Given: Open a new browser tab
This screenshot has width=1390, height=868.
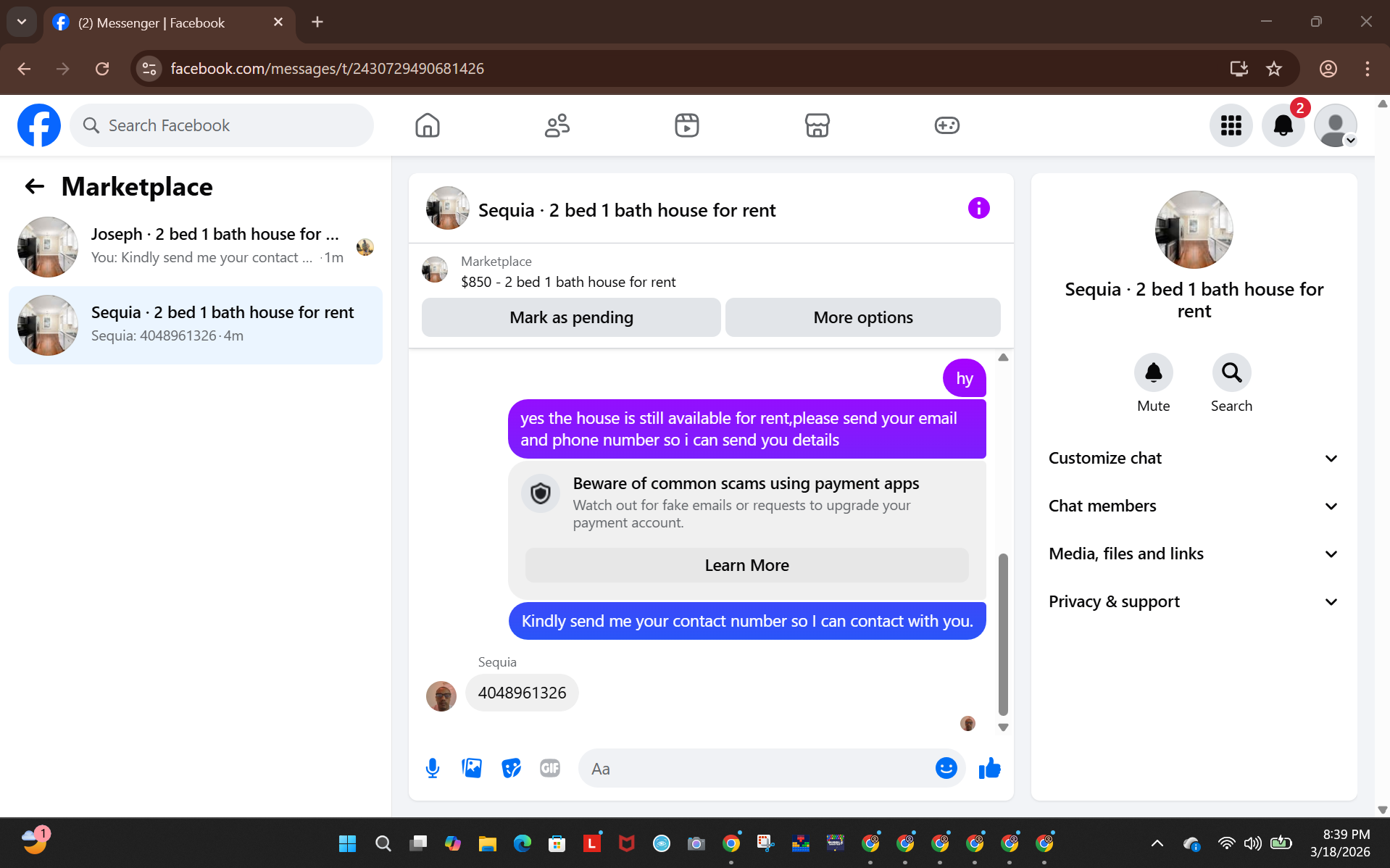Looking at the screenshot, I should tap(317, 22).
